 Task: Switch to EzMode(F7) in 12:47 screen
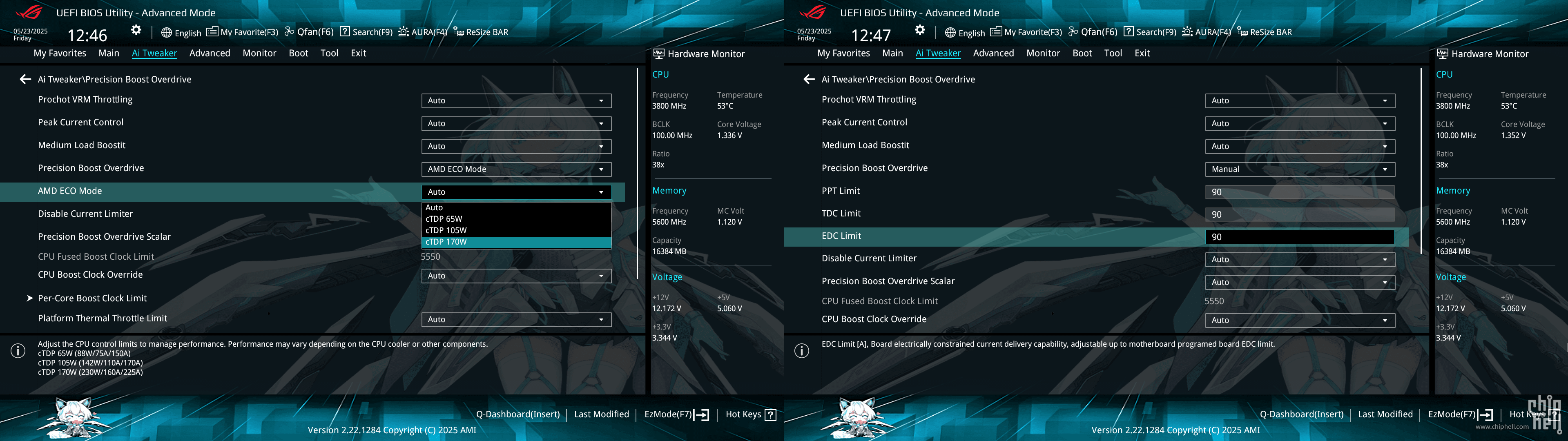pos(1460,414)
